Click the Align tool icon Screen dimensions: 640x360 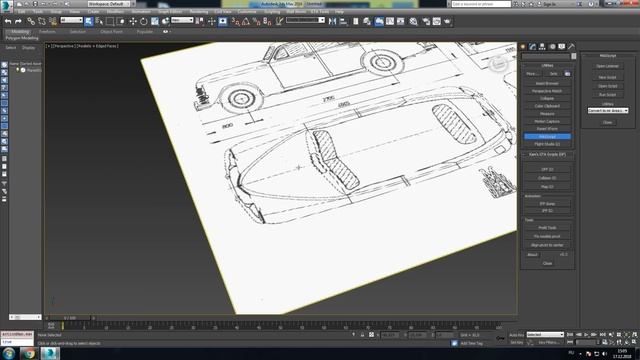(x=343, y=21)
